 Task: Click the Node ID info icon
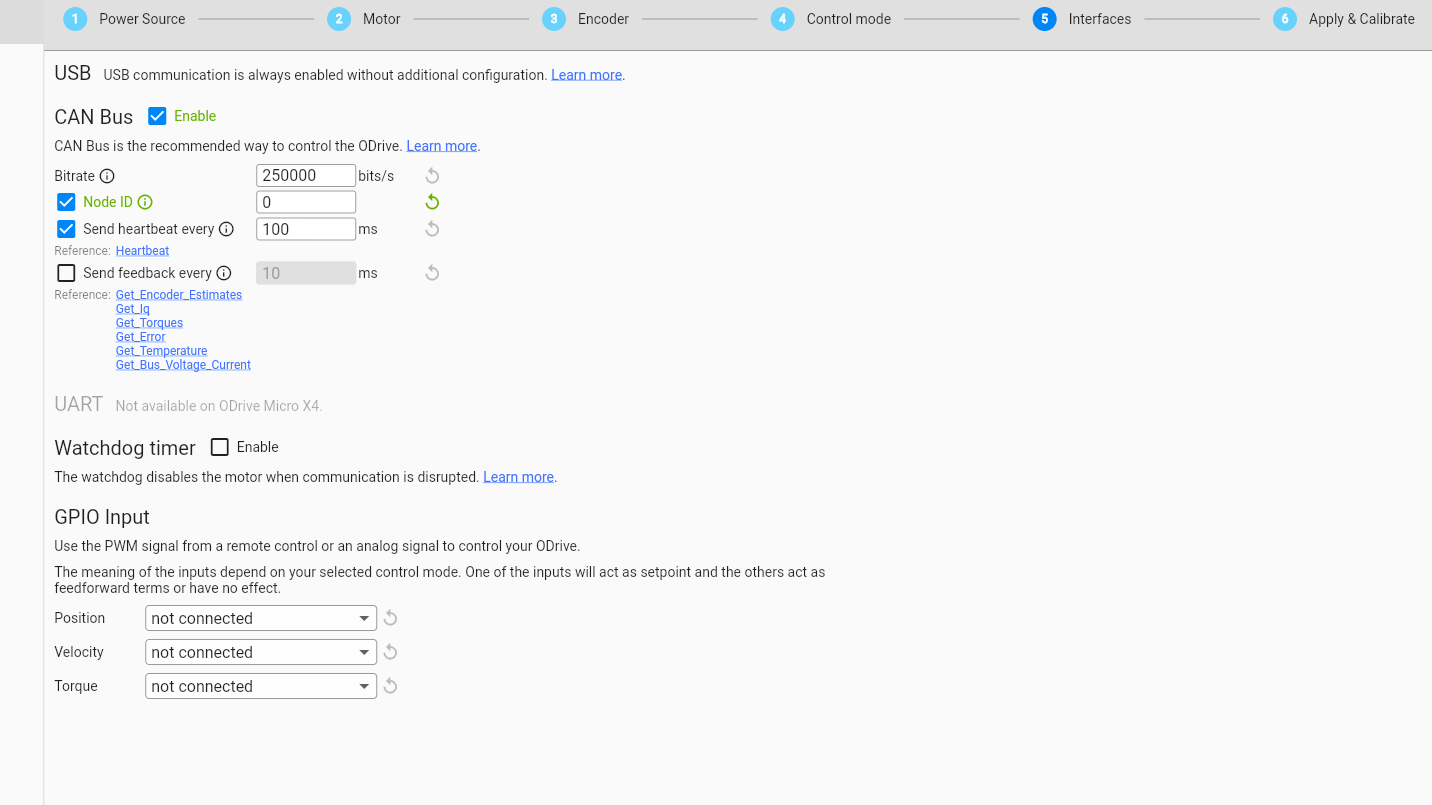click(145, 202)
